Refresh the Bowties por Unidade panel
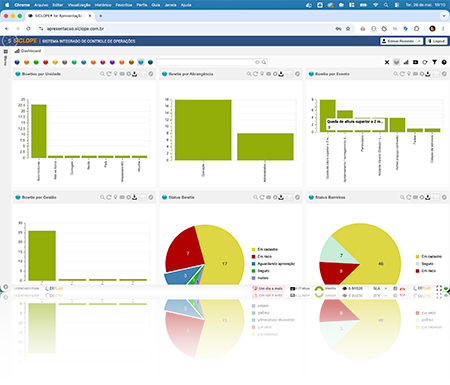The height and width of the screenshot is (385, 450). coord(109,74)
